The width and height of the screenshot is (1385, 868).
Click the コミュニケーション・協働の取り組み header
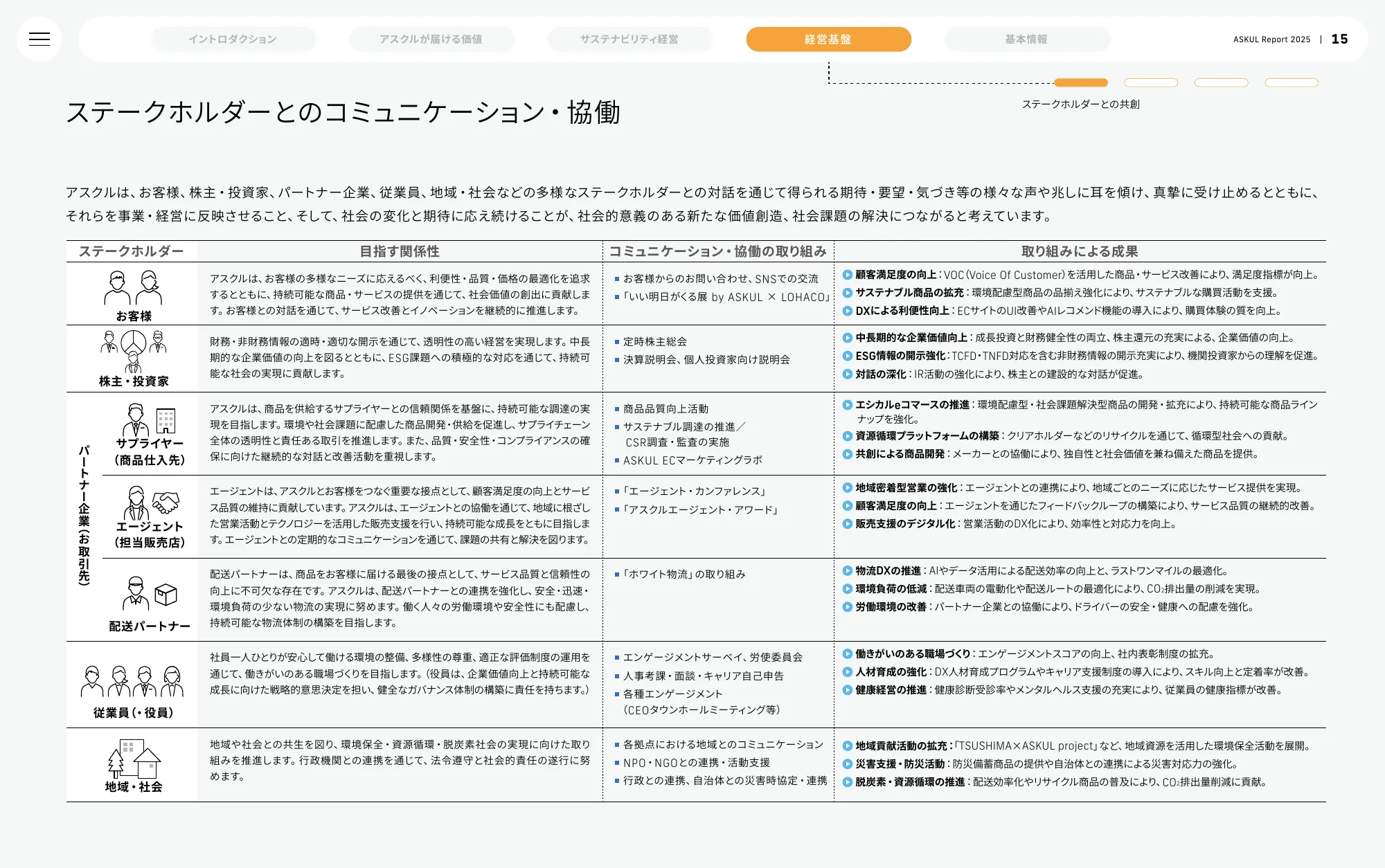tap(717, 251)
